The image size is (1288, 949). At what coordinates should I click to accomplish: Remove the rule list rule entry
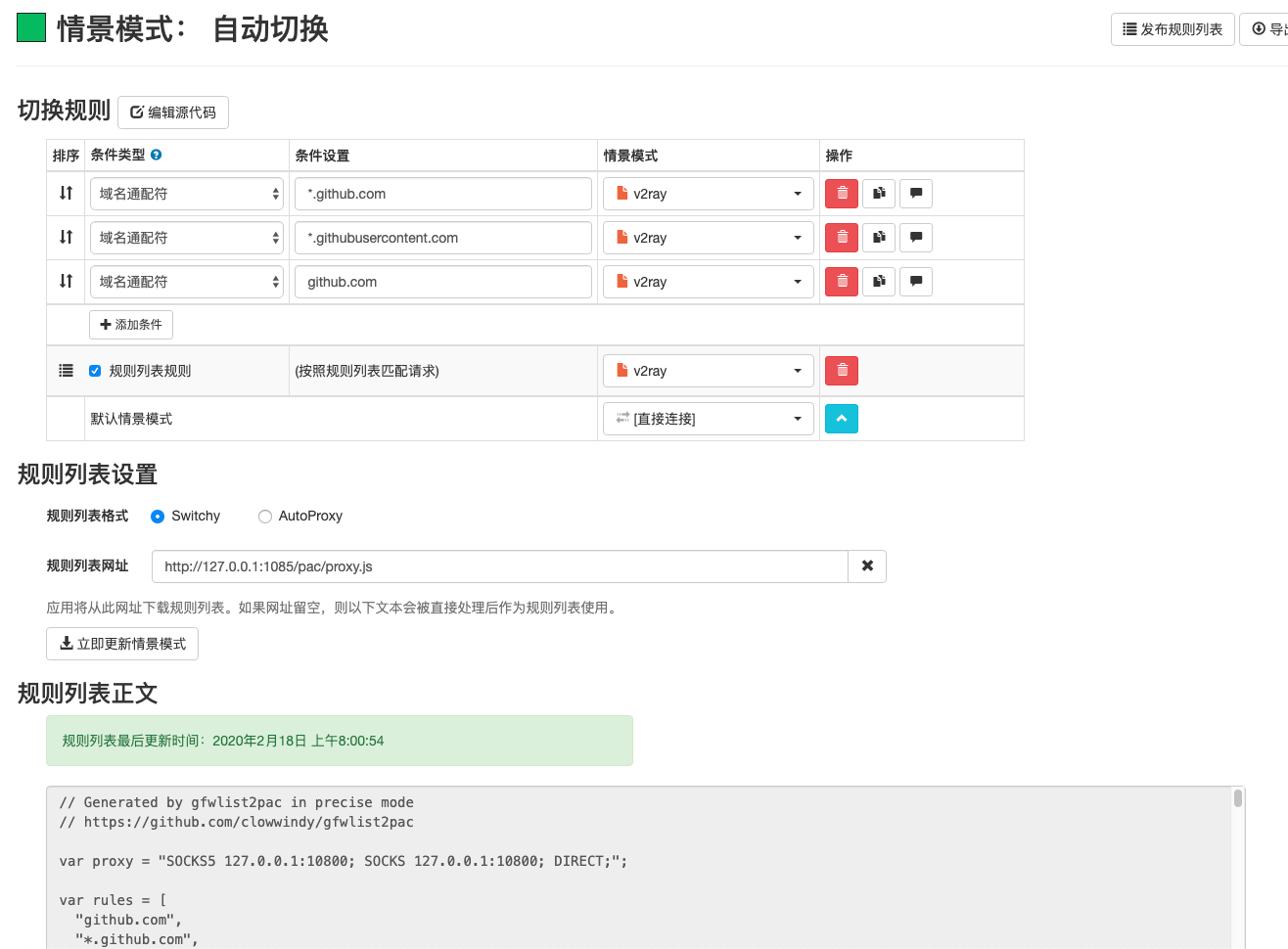tap(841, 370)
